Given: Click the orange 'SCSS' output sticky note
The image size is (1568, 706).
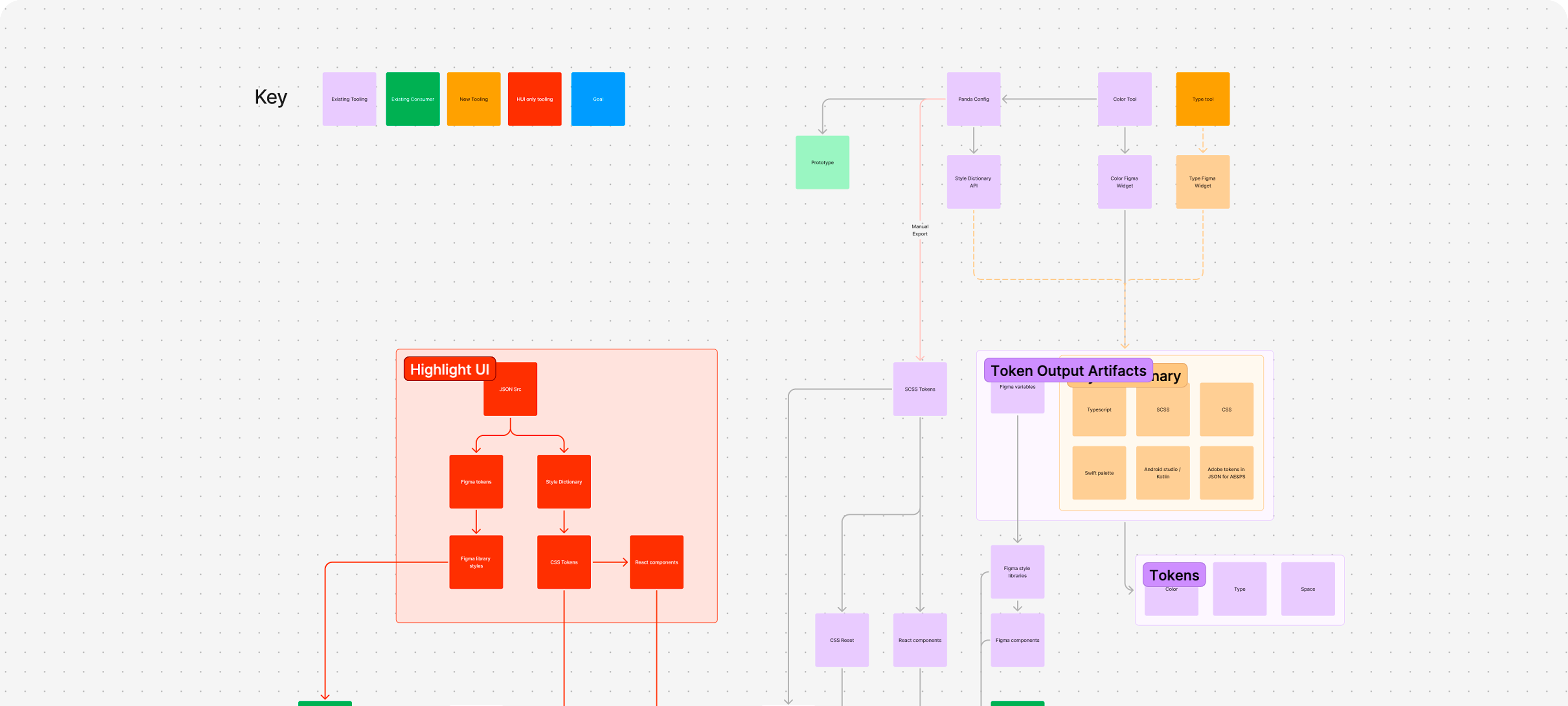Looking at the screenshot, I should (1162, 410).
